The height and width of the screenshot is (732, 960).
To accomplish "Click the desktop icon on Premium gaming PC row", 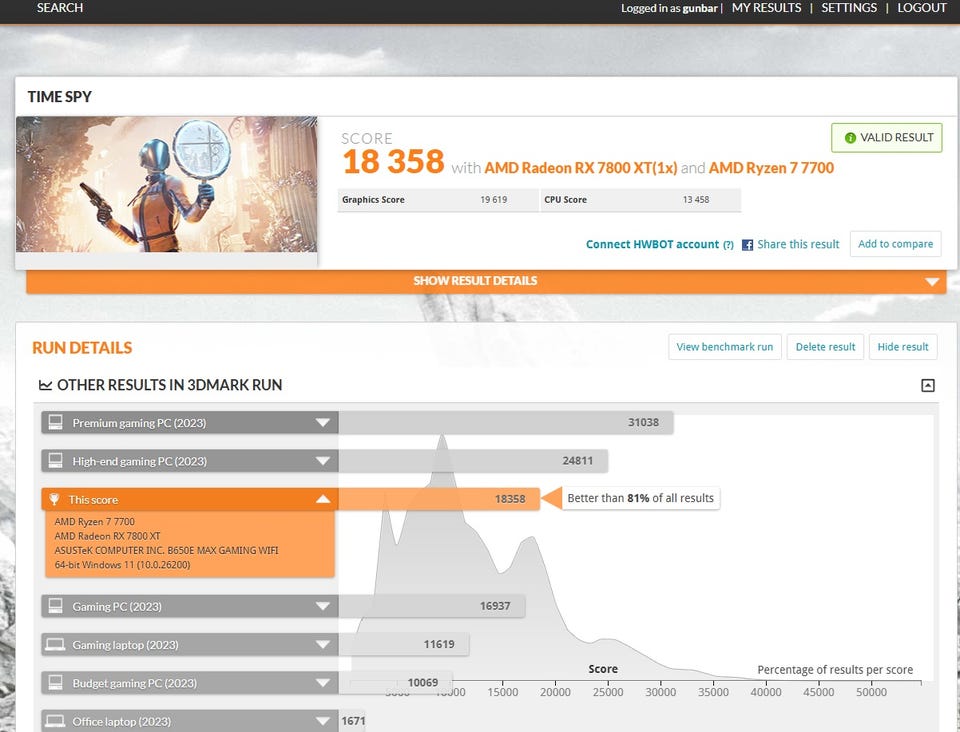I will click(56, 423).
